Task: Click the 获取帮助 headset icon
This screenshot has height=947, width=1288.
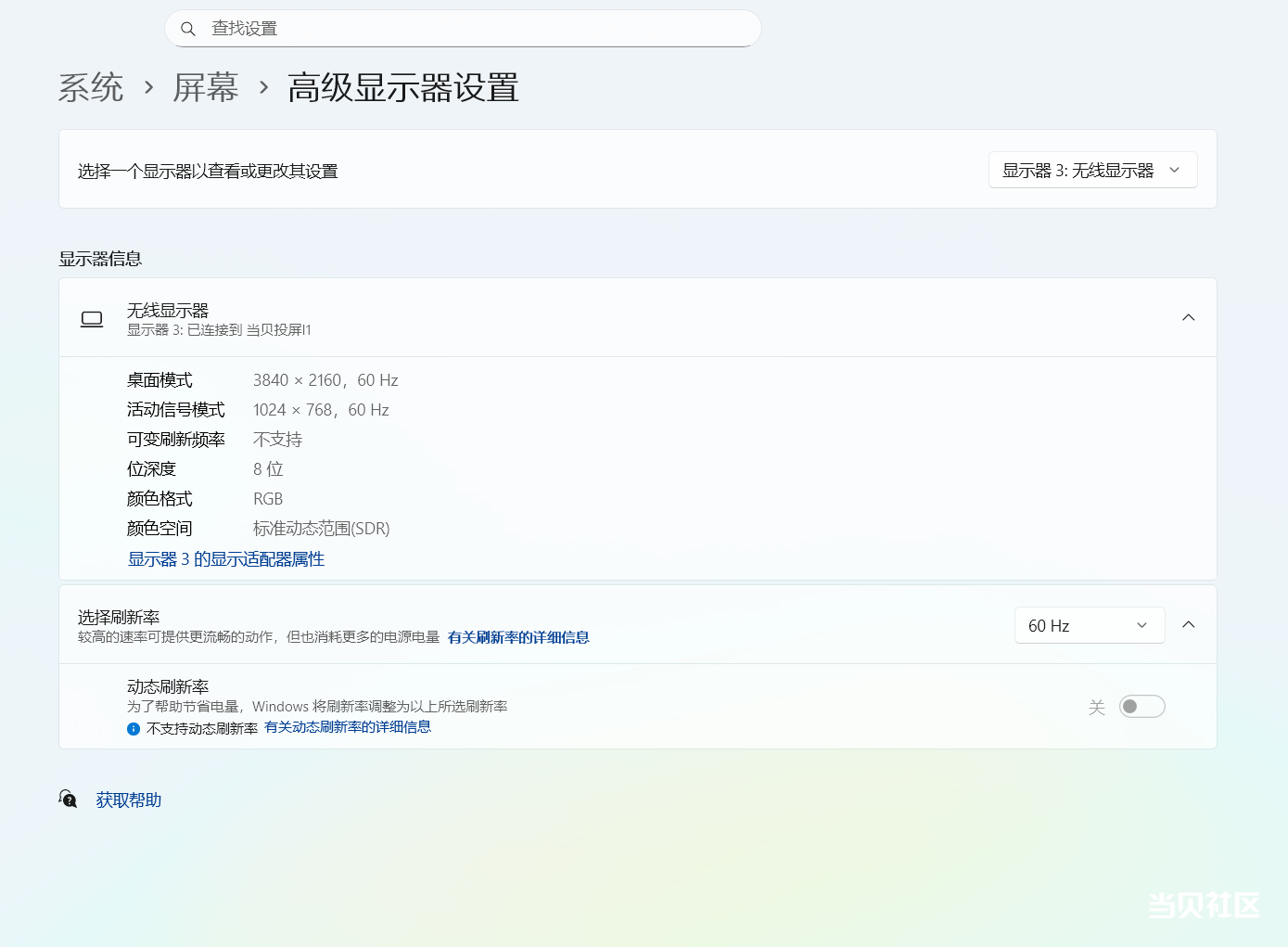Action: (x=68, y=799)
